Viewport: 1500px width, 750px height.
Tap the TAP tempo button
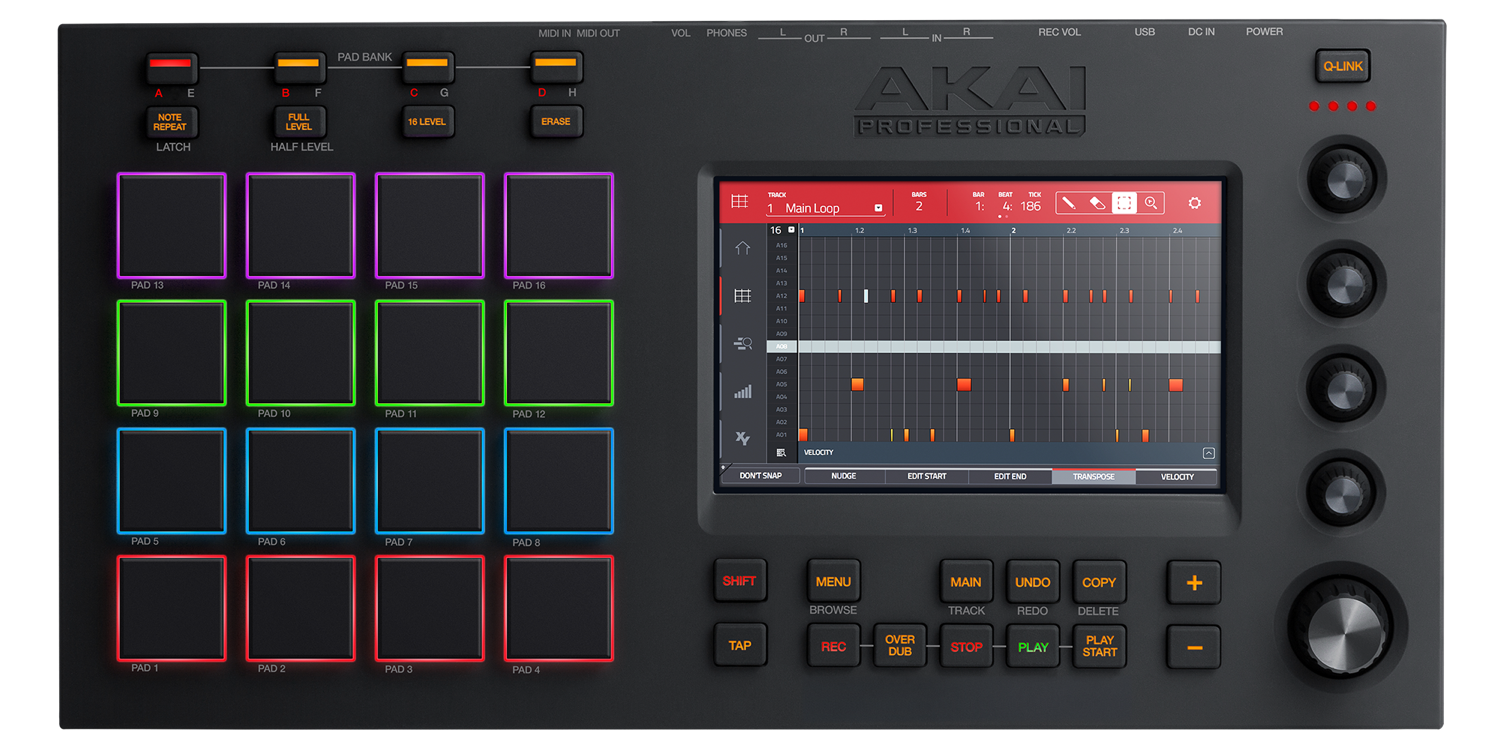pos(740,645)
